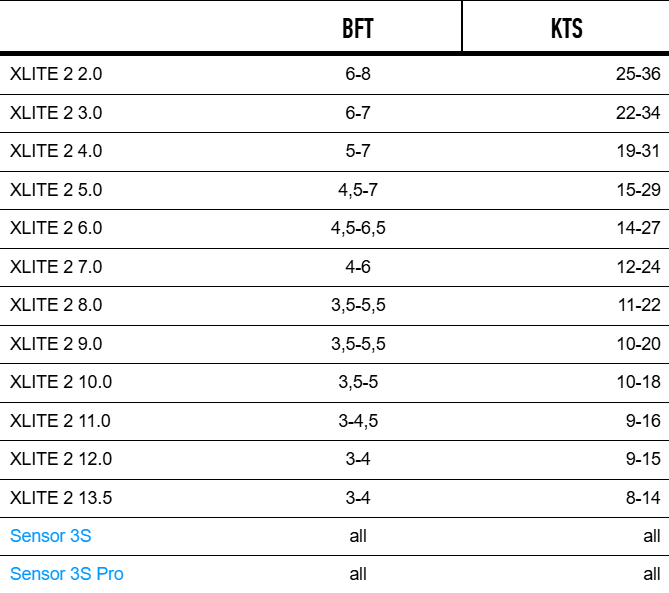
Task: Click the 25-36 KTS value
Action: click(x=638, y=74)
